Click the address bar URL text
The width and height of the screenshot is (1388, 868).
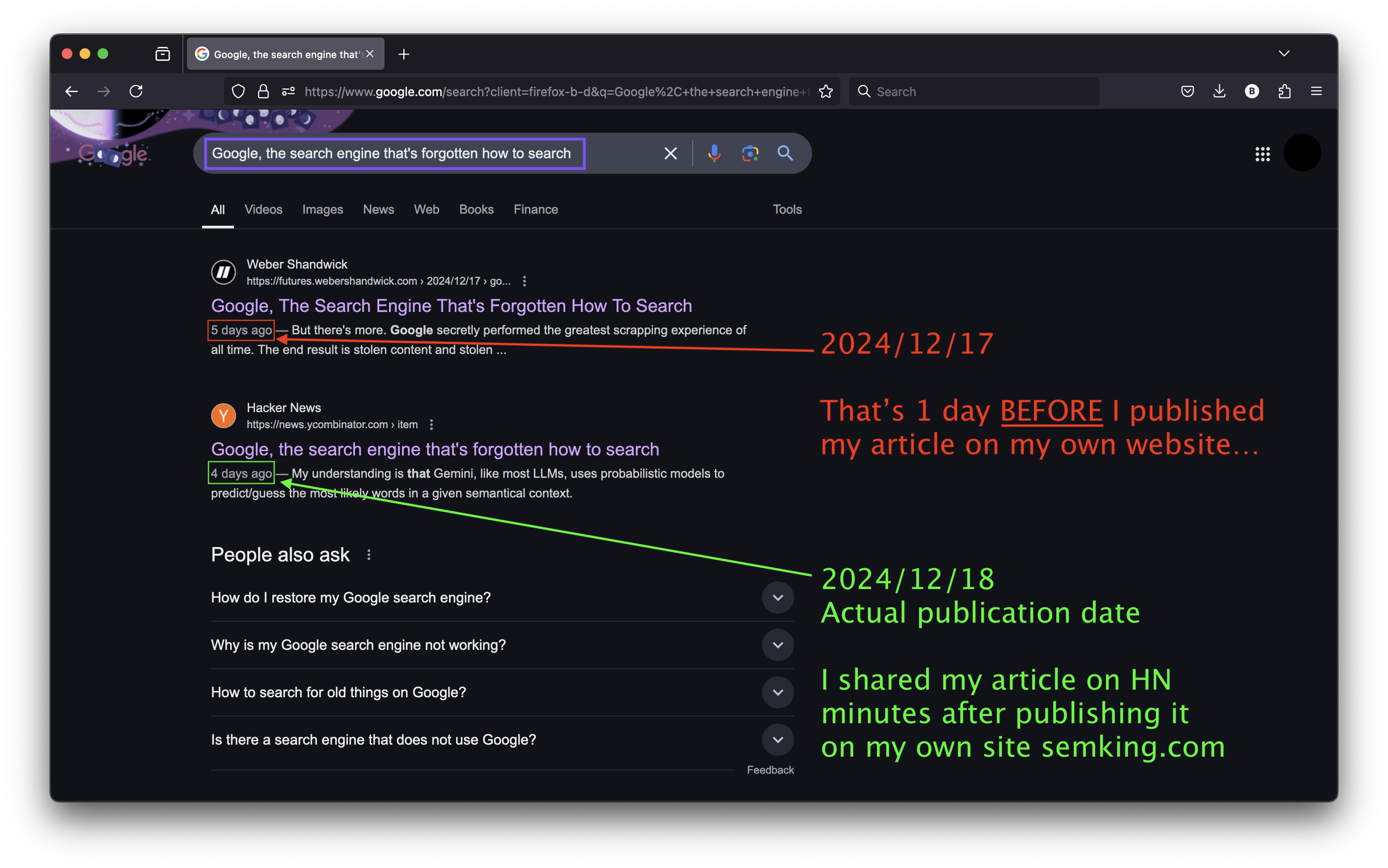tap(557, 91)
